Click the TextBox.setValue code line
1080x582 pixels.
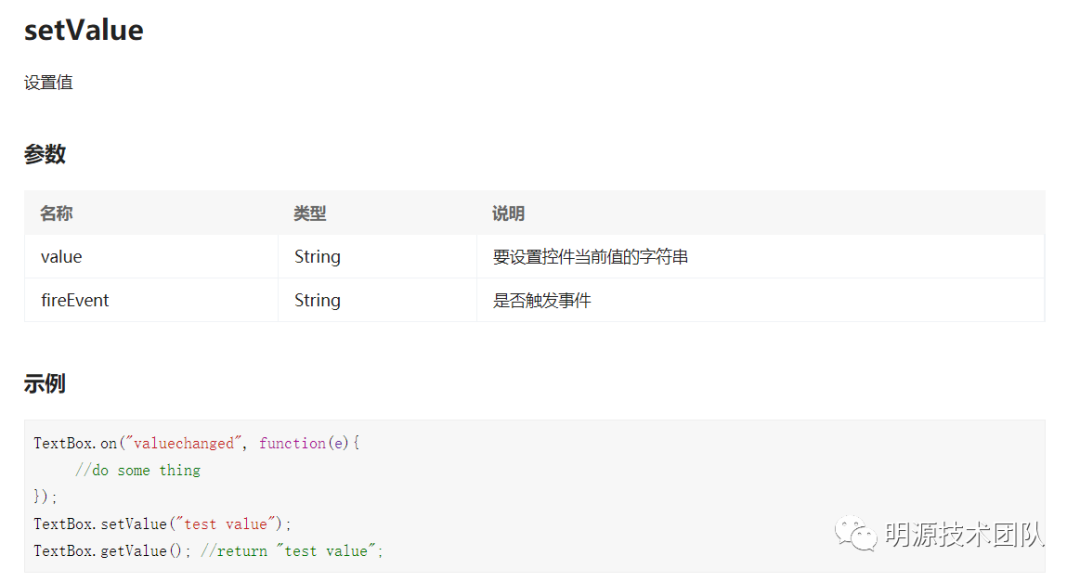163,524
